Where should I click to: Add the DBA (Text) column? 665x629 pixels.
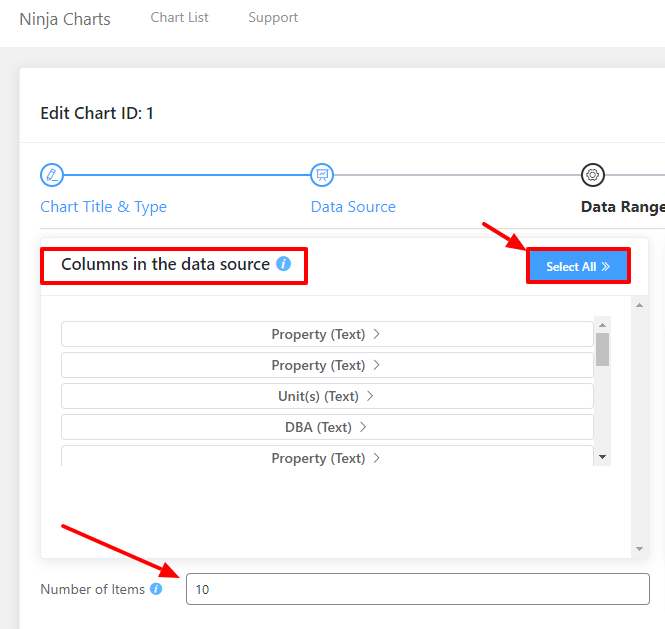(x=326, y=427)
